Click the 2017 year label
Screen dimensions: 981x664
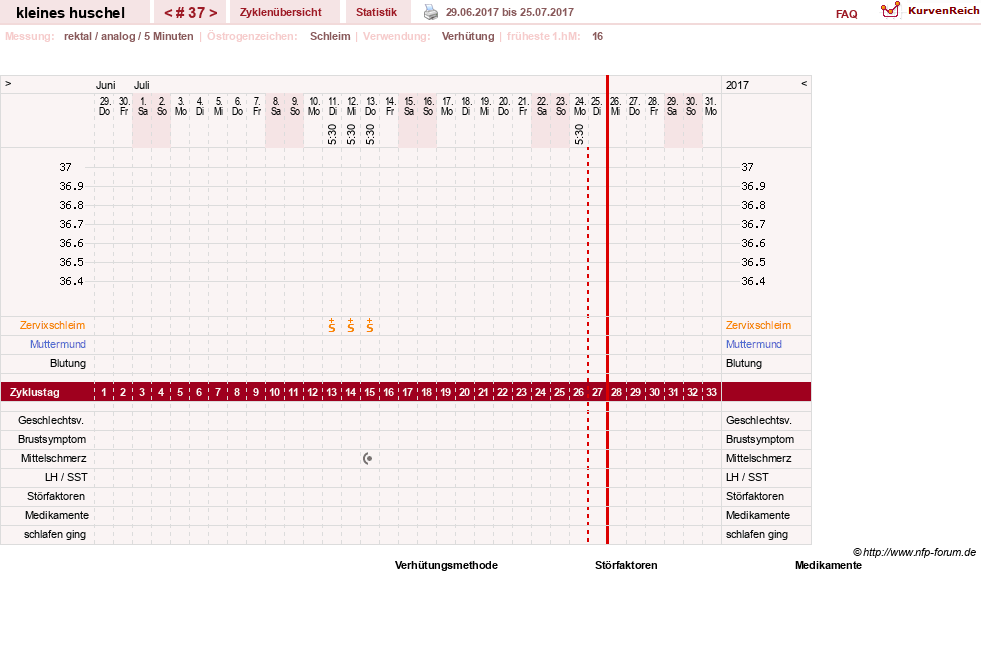click(x=737, y=85)
